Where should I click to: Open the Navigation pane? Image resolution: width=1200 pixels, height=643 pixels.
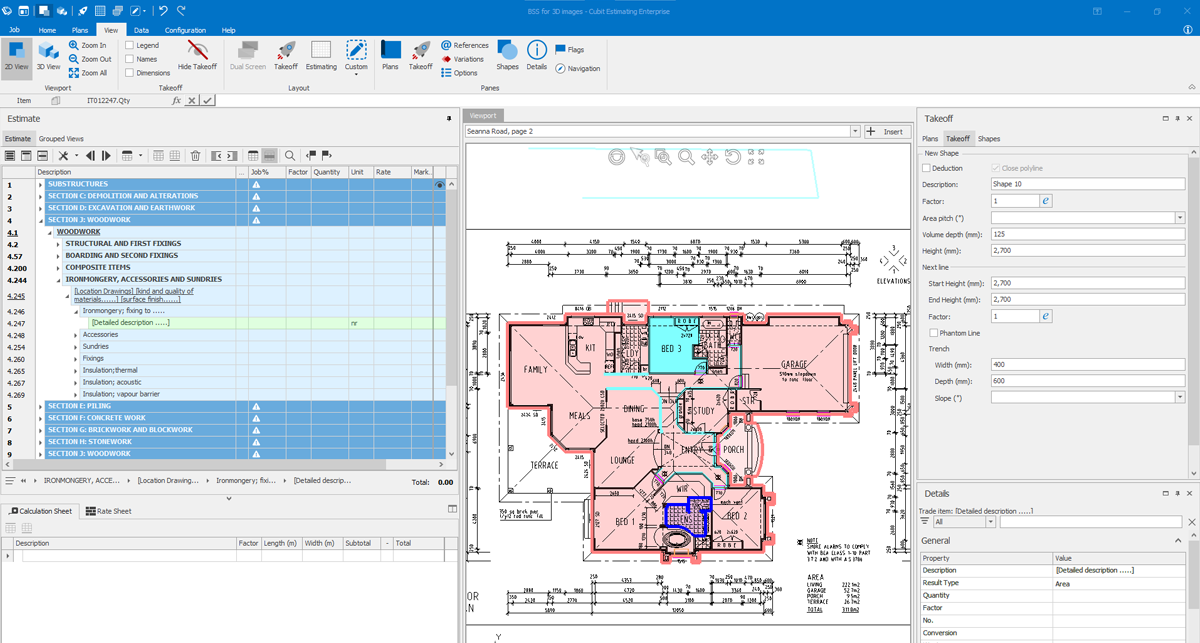click(577, 68)
